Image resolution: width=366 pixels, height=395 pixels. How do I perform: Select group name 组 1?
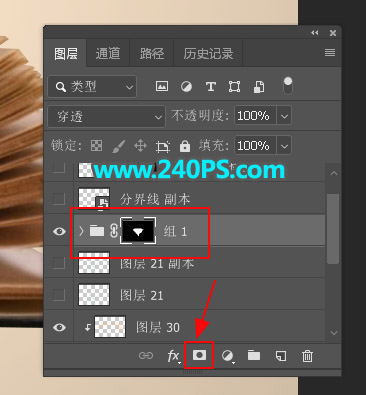[175, 231]
